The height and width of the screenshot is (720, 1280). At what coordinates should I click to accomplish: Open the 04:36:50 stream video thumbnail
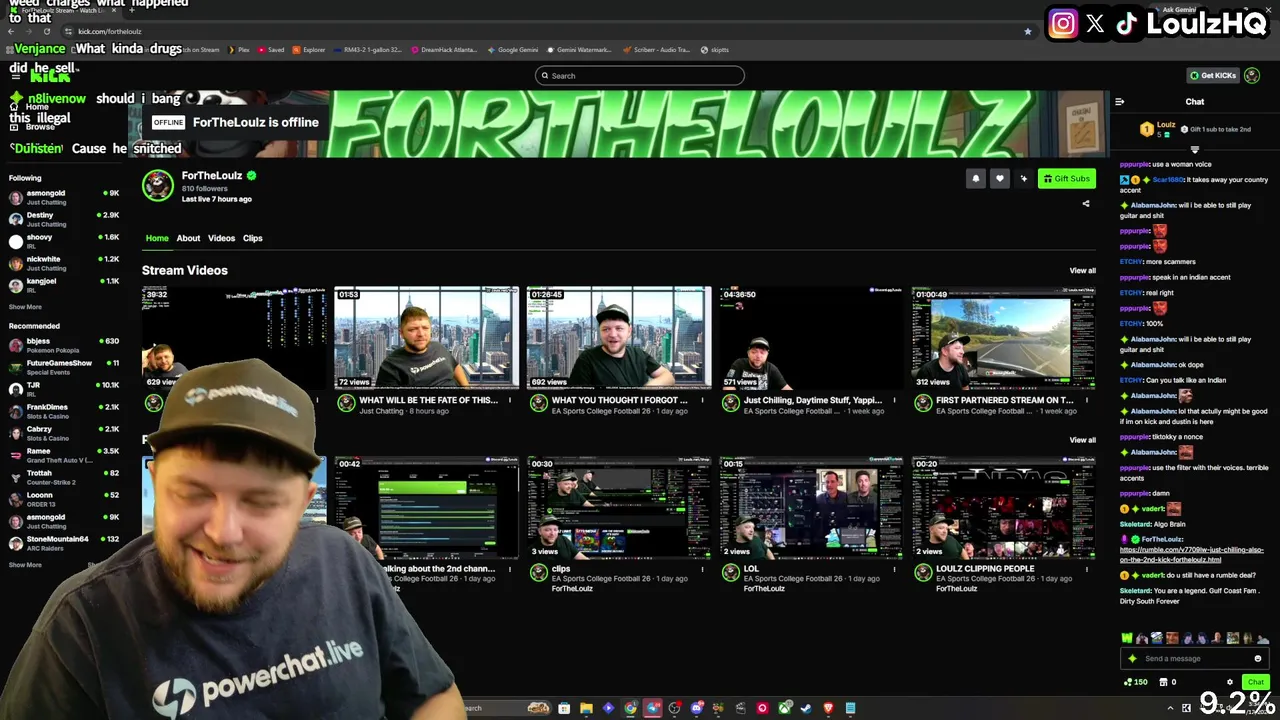811,338
